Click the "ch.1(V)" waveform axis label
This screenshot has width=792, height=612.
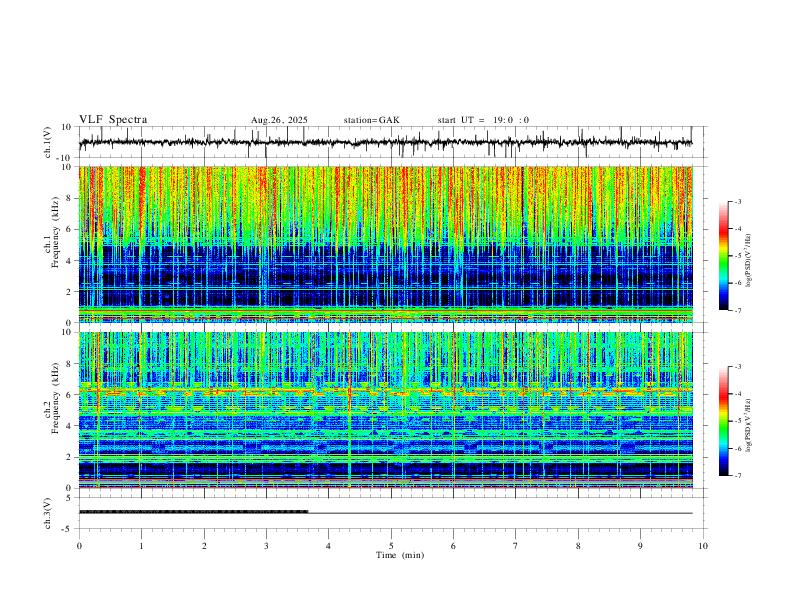pos(48,142)
